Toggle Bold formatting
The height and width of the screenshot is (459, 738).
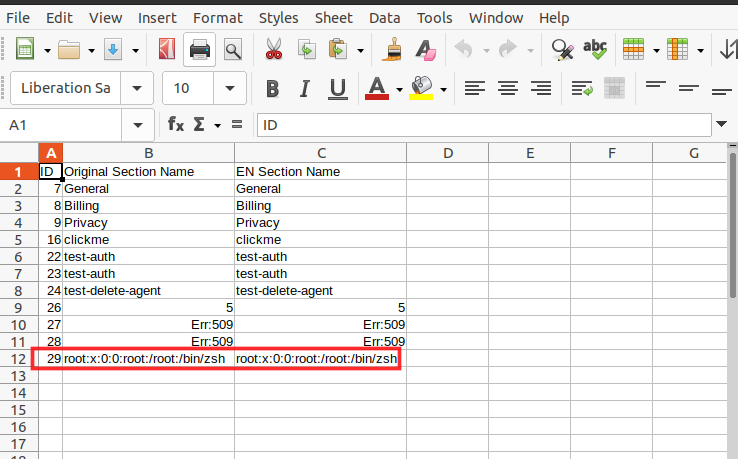[x=272, y=88]
